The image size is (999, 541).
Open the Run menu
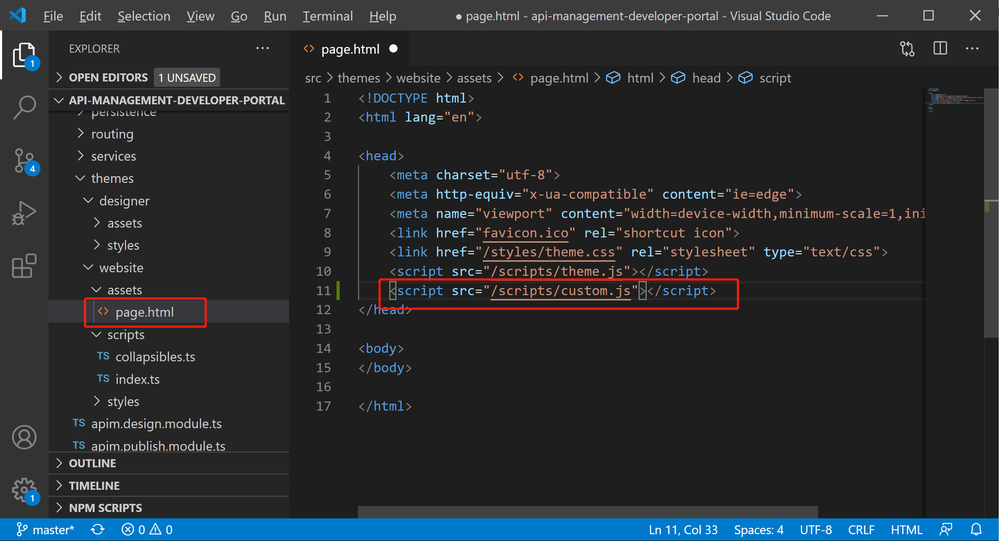coord(275,16)
